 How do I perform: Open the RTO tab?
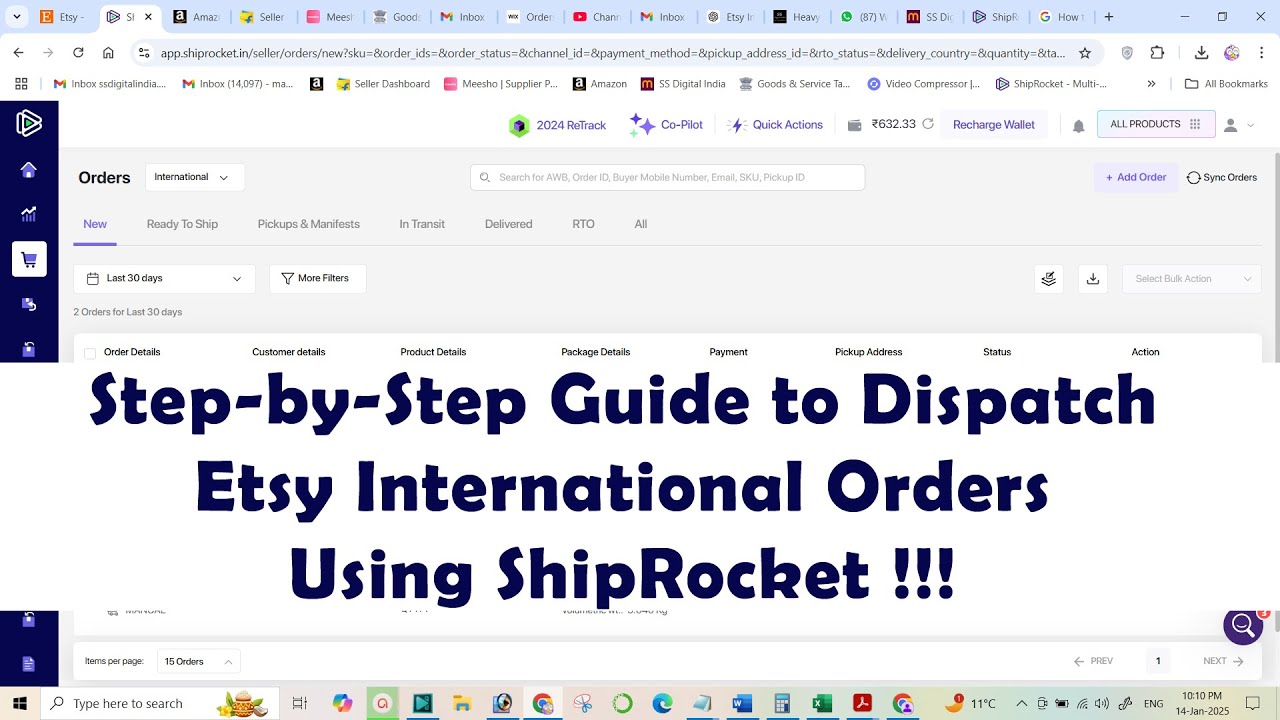pyautogui.click(x=583, y=224)
